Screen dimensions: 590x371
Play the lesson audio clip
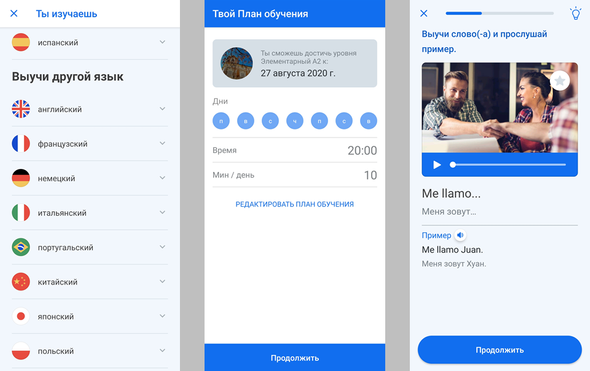pos(437,165)
